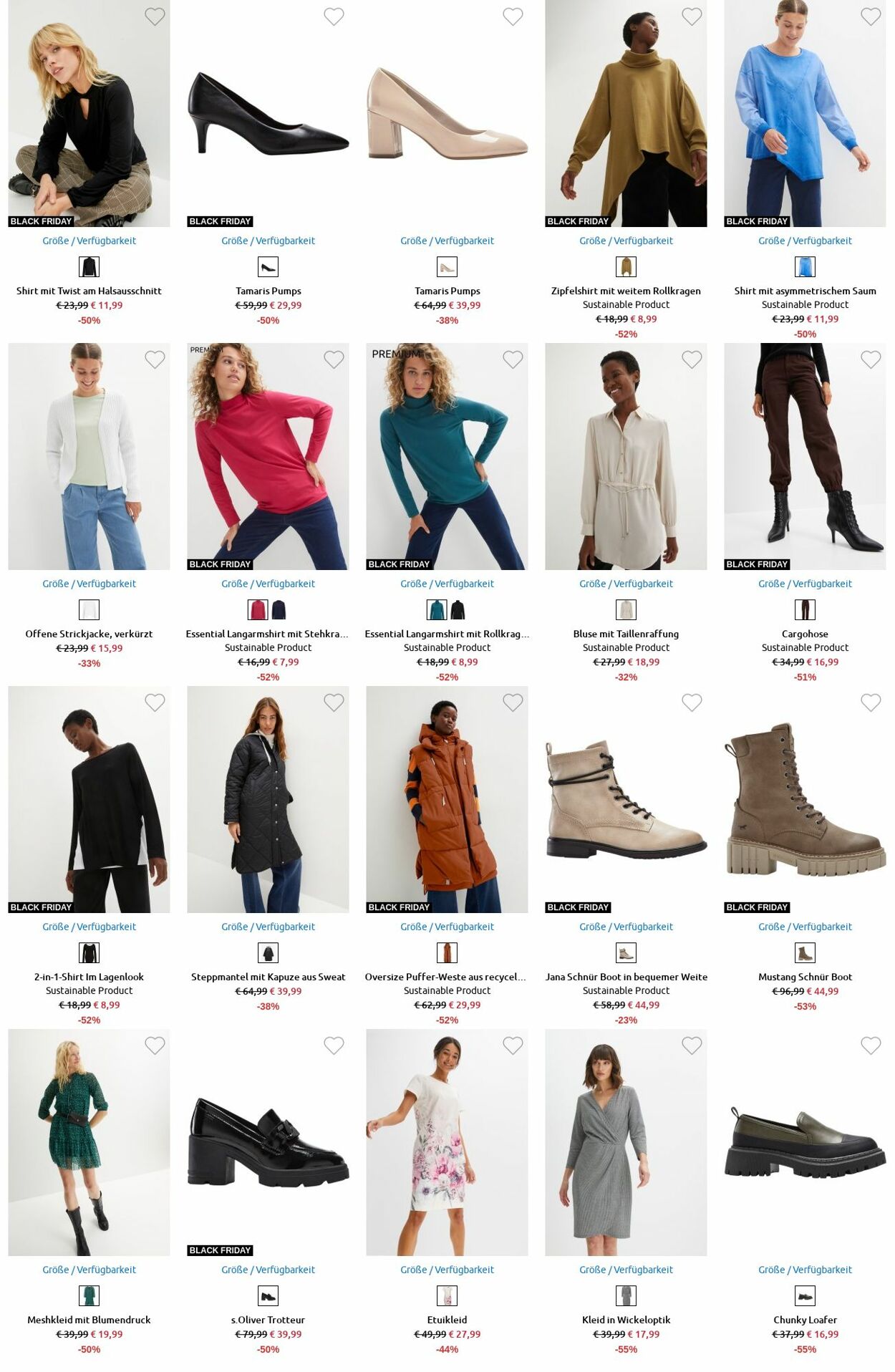Click wishlist heart on Meshkleid mit Blumendruck
The height and width of the screenshot is (1372, 895).
[x=155, y=1045]
